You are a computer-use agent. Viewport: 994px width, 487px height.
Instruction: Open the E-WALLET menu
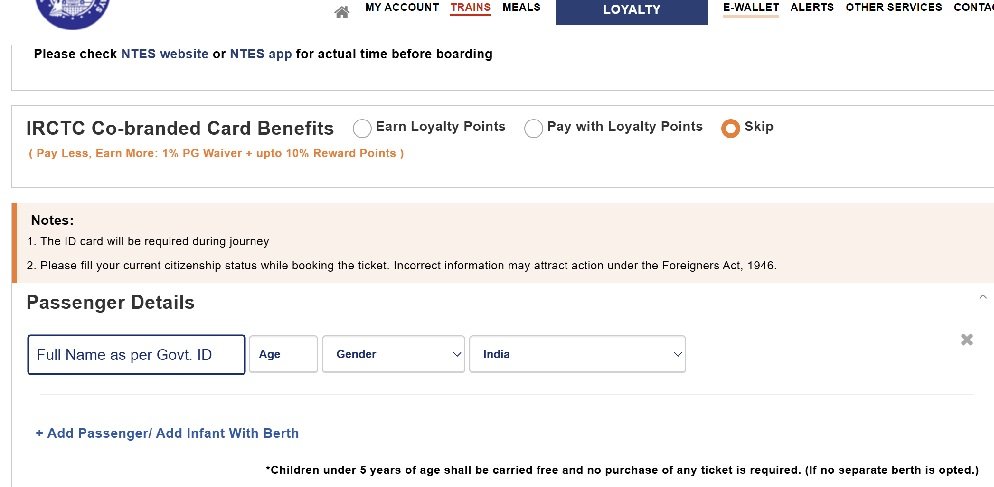coord(751,8)
